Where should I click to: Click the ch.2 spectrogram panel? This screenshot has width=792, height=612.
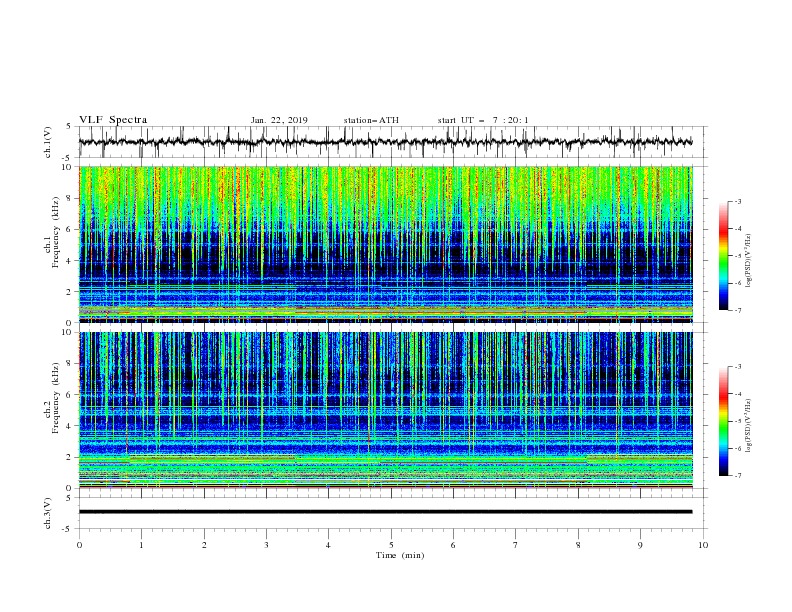coord(385,410)
